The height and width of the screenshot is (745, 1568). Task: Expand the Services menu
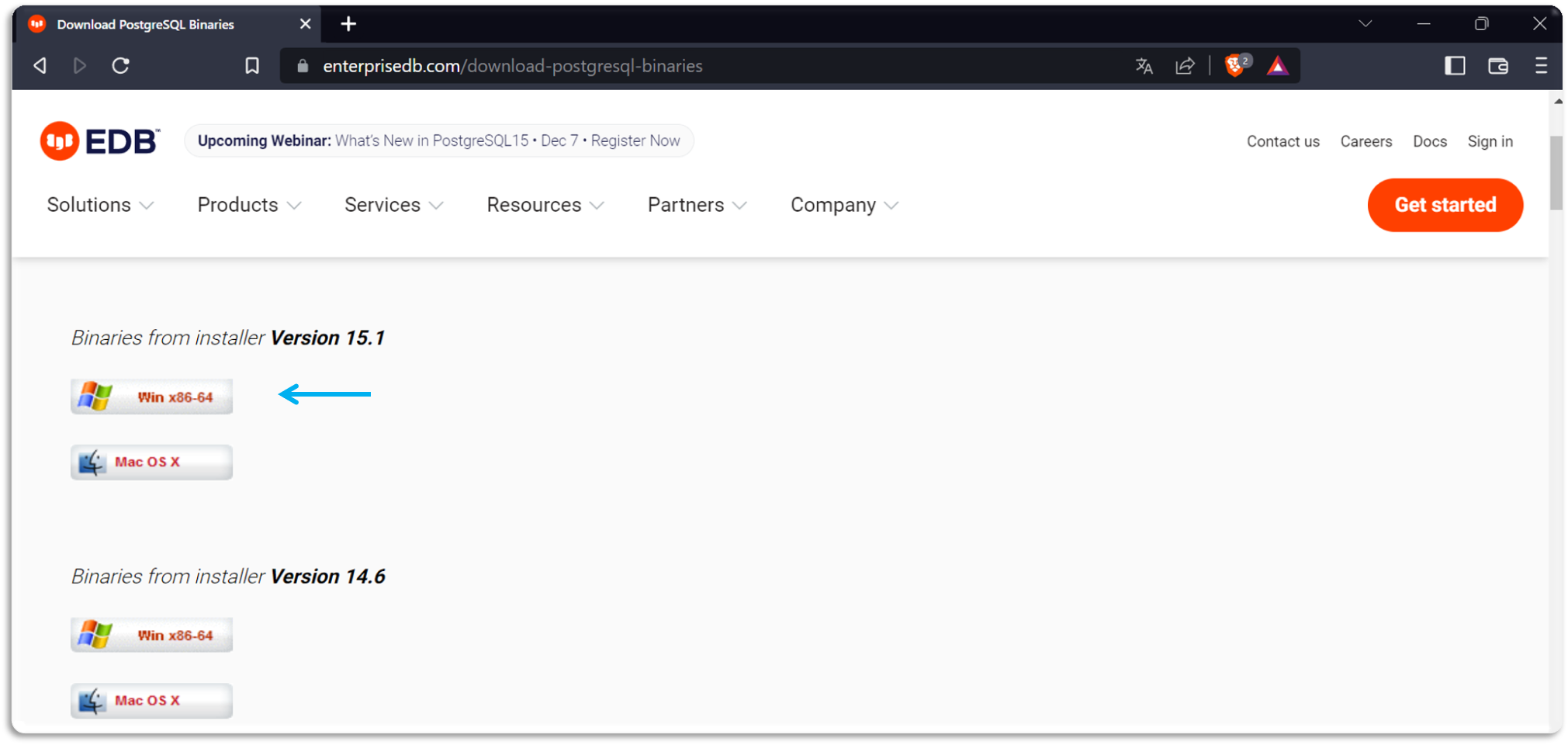[x=393, y=205]
